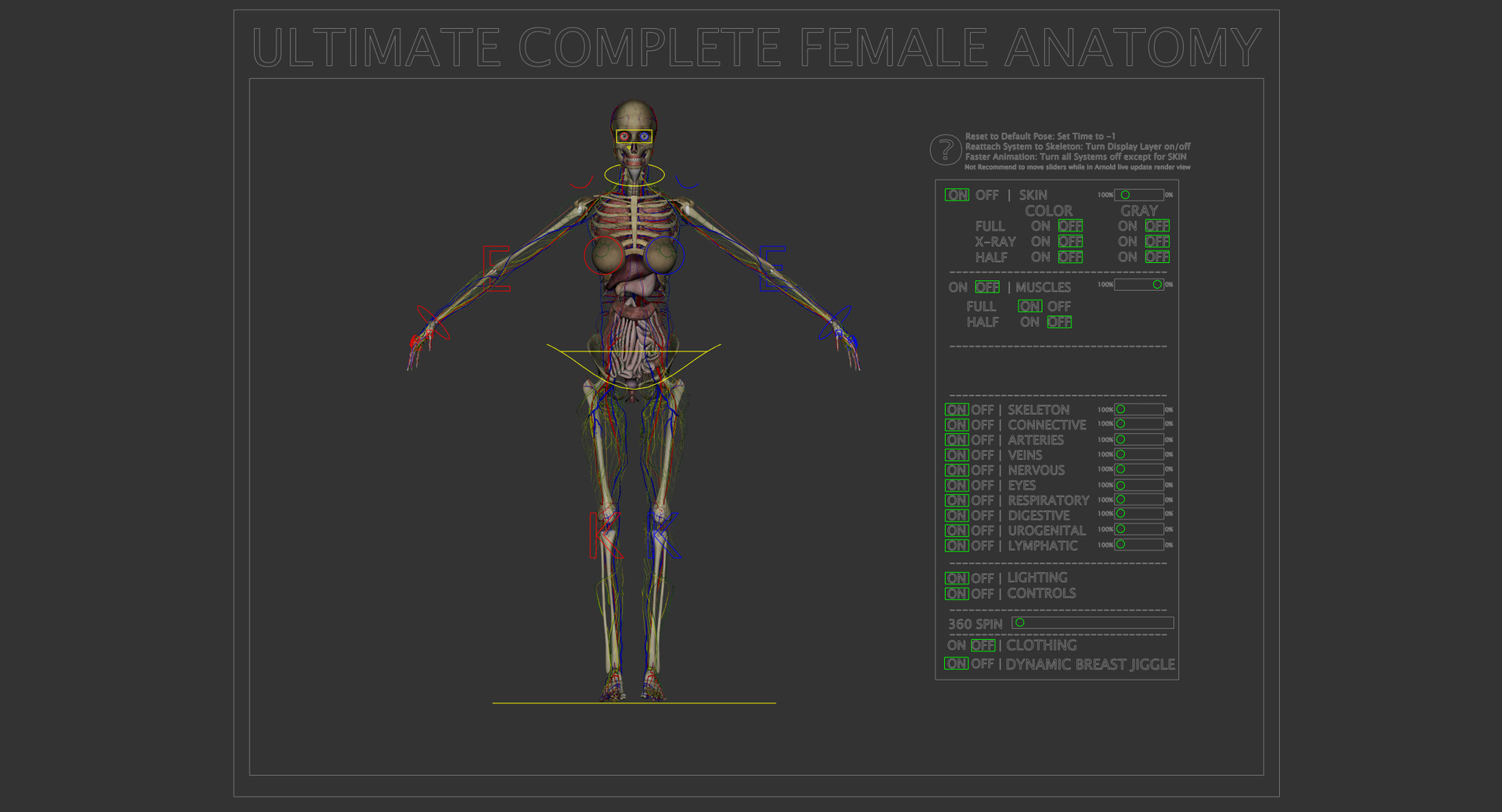
Task: Turn SKELETON off
Action: (983, 409)
